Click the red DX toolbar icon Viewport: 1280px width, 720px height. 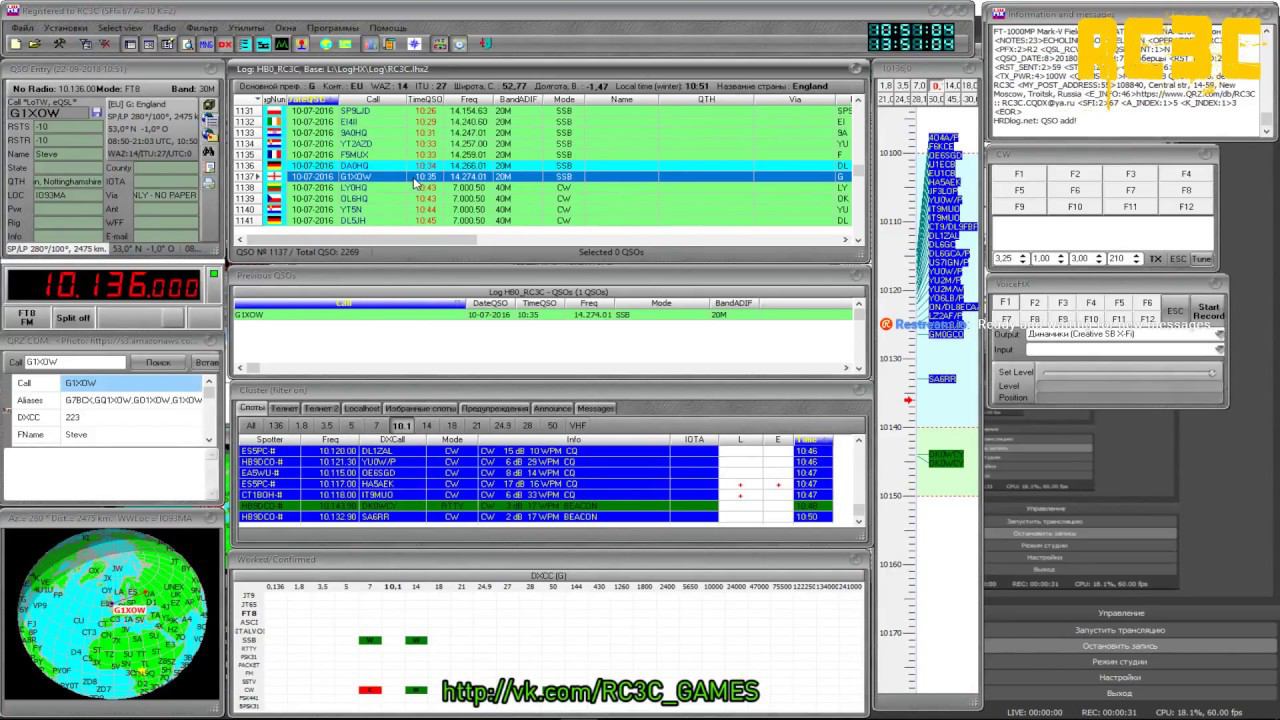pyautogui.click(x=225, y=44)
